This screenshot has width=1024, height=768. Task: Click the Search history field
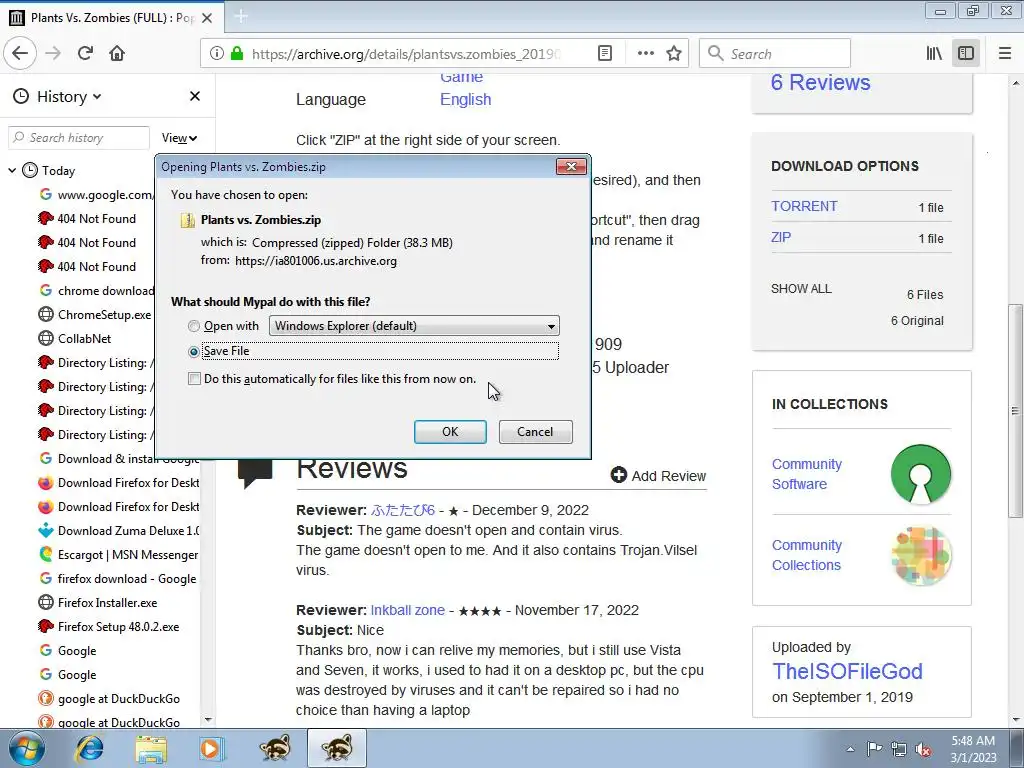coord(79,138)
